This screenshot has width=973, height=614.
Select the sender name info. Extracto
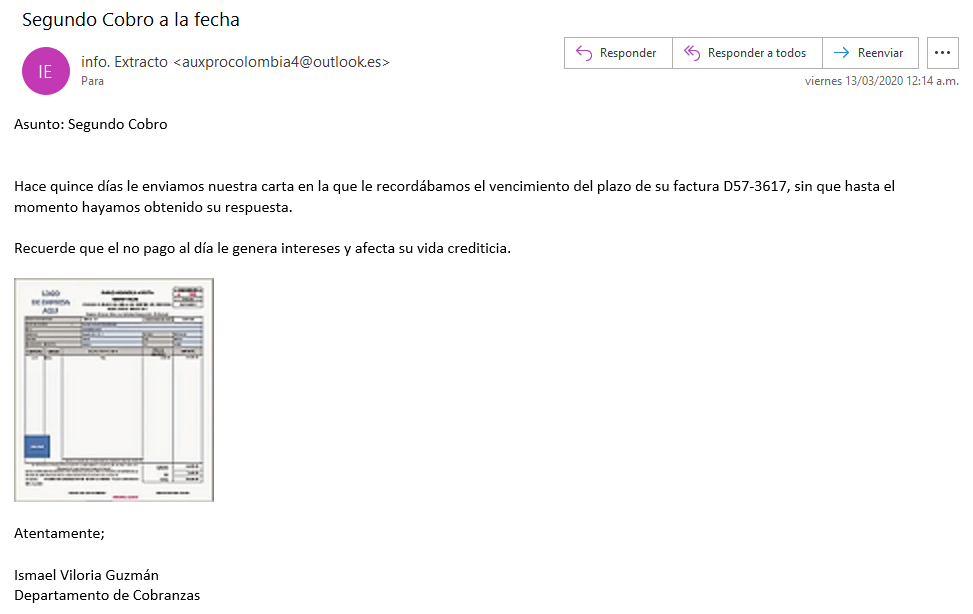pos(125,62)
